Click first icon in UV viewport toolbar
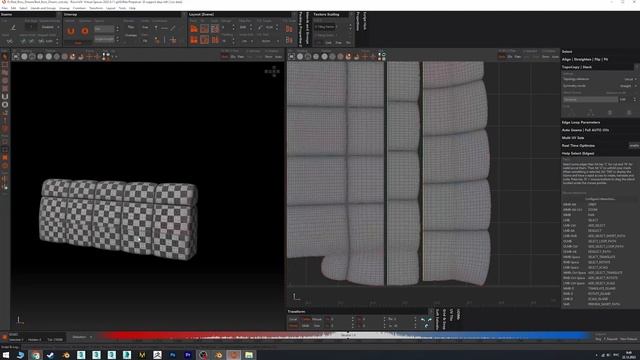This screenshot has width=640, height=360. point(291,57)
